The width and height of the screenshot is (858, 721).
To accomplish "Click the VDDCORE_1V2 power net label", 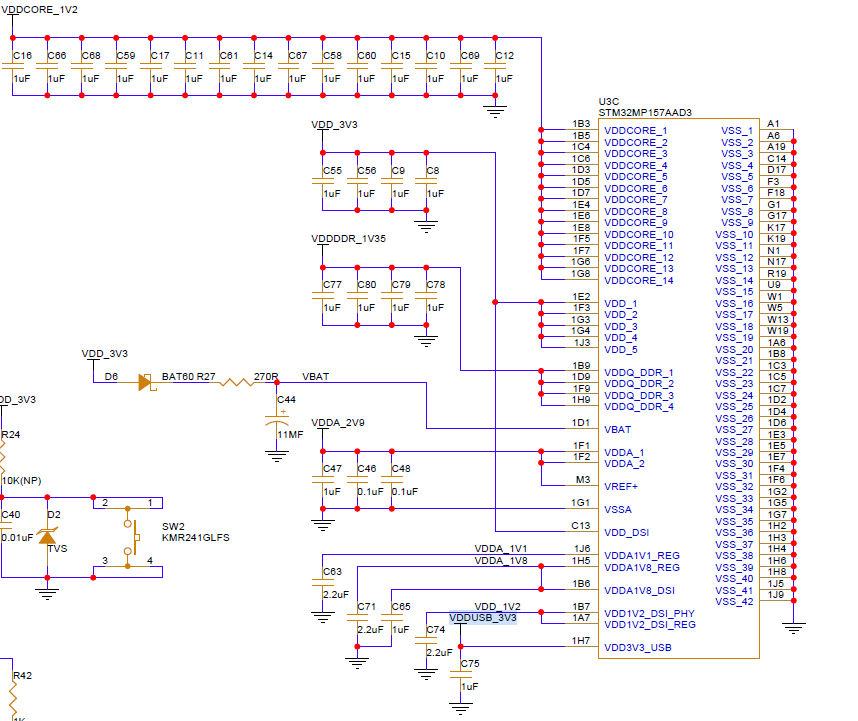I will click(39, 9).
